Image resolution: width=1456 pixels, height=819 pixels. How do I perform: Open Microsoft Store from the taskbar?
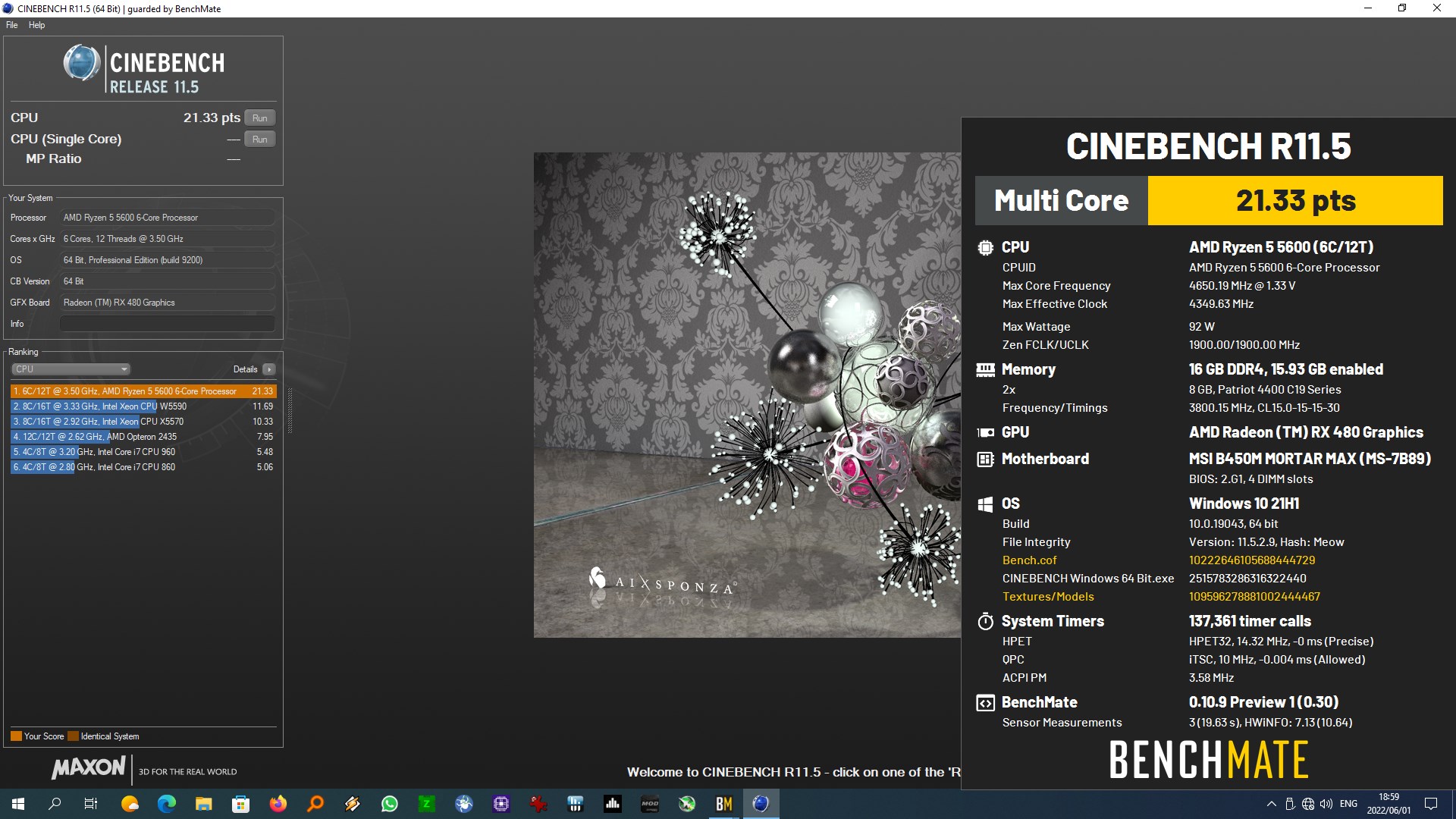(x=241, y=804)
